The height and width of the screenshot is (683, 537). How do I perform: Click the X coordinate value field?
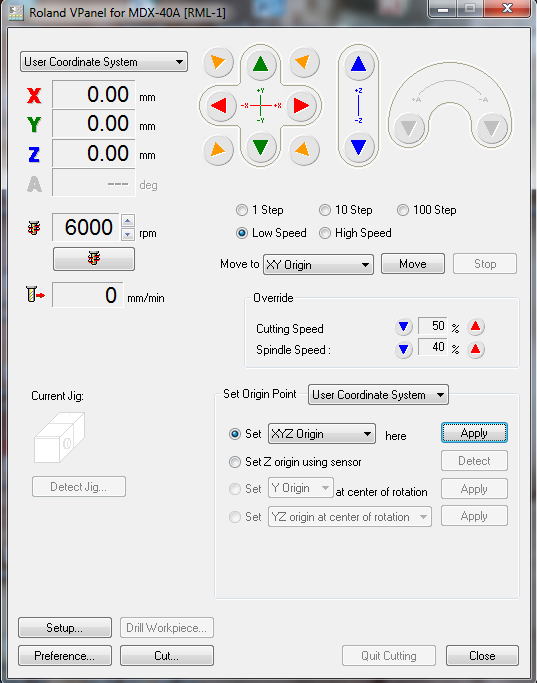coord(94,95)
